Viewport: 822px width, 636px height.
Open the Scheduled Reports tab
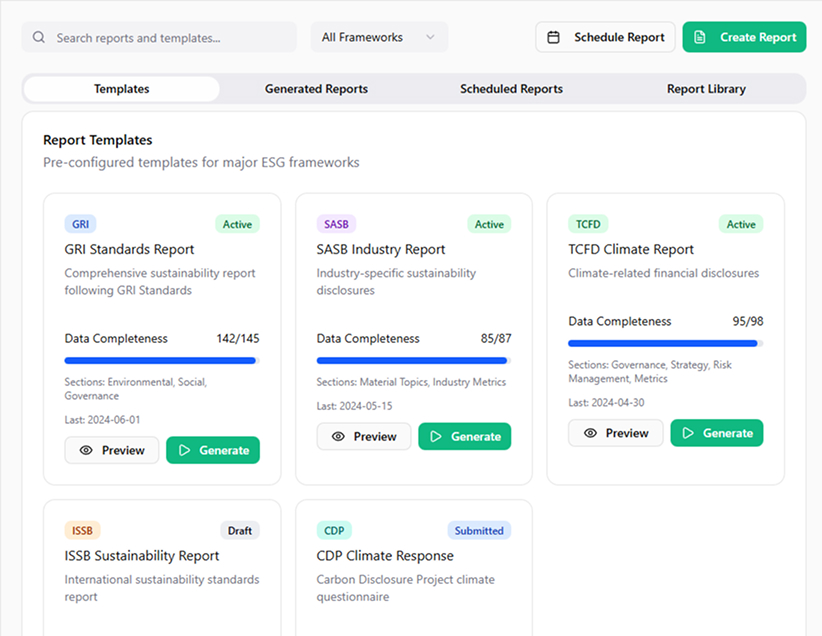tap(511, 89)
